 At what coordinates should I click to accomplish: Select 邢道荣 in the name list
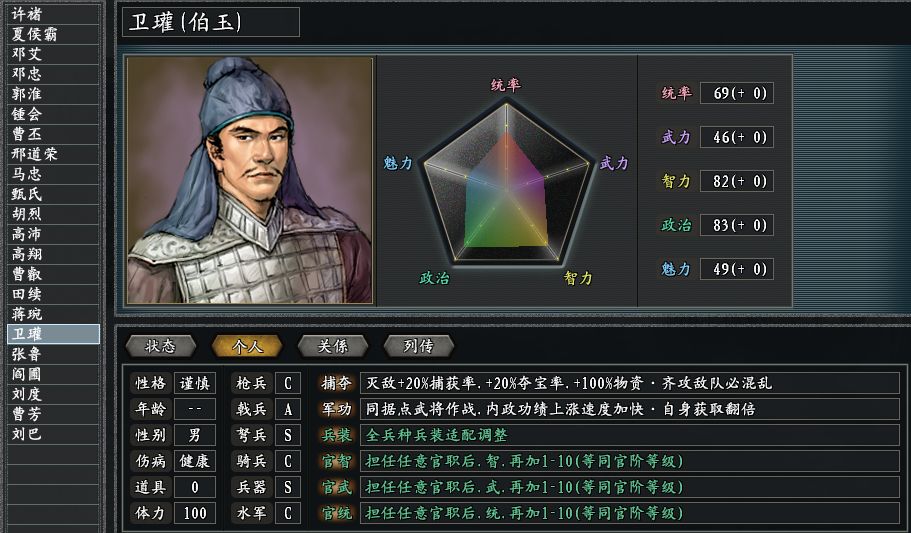[x=50, y=153]
